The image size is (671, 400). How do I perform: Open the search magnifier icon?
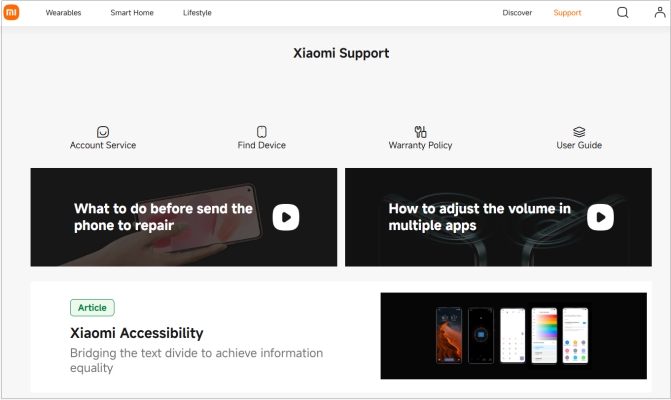pyautogui.click(x=623, y=12)
